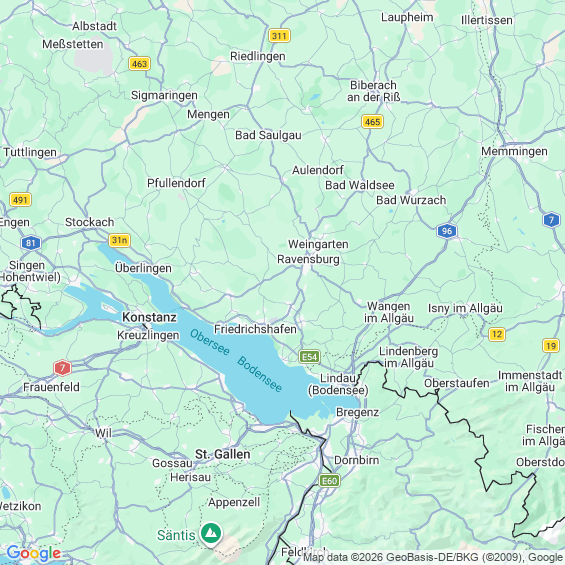Click the green E60 route badge

(329, 480)
